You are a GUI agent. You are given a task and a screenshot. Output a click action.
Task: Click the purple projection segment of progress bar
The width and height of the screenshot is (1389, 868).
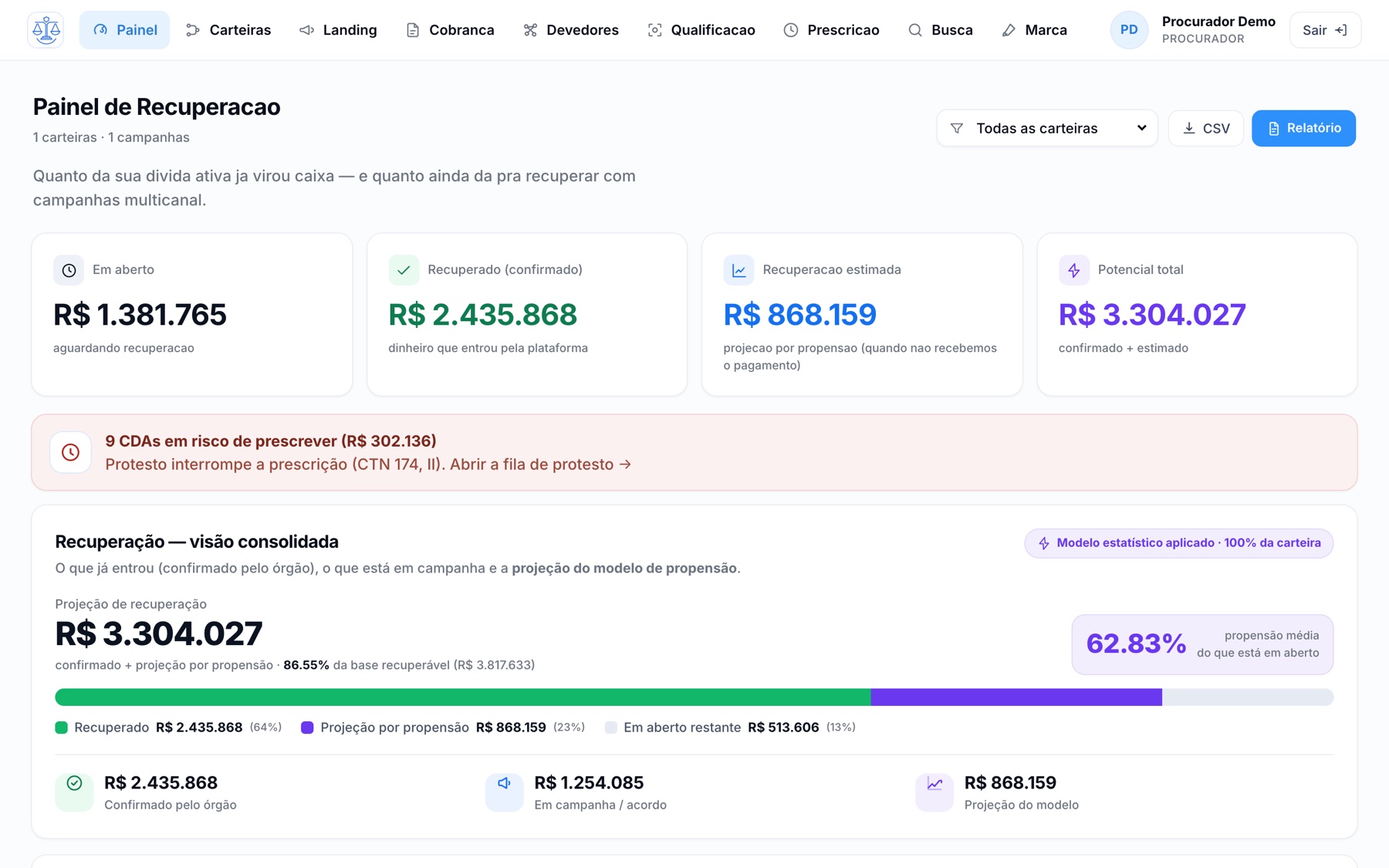click(1016, 697)
